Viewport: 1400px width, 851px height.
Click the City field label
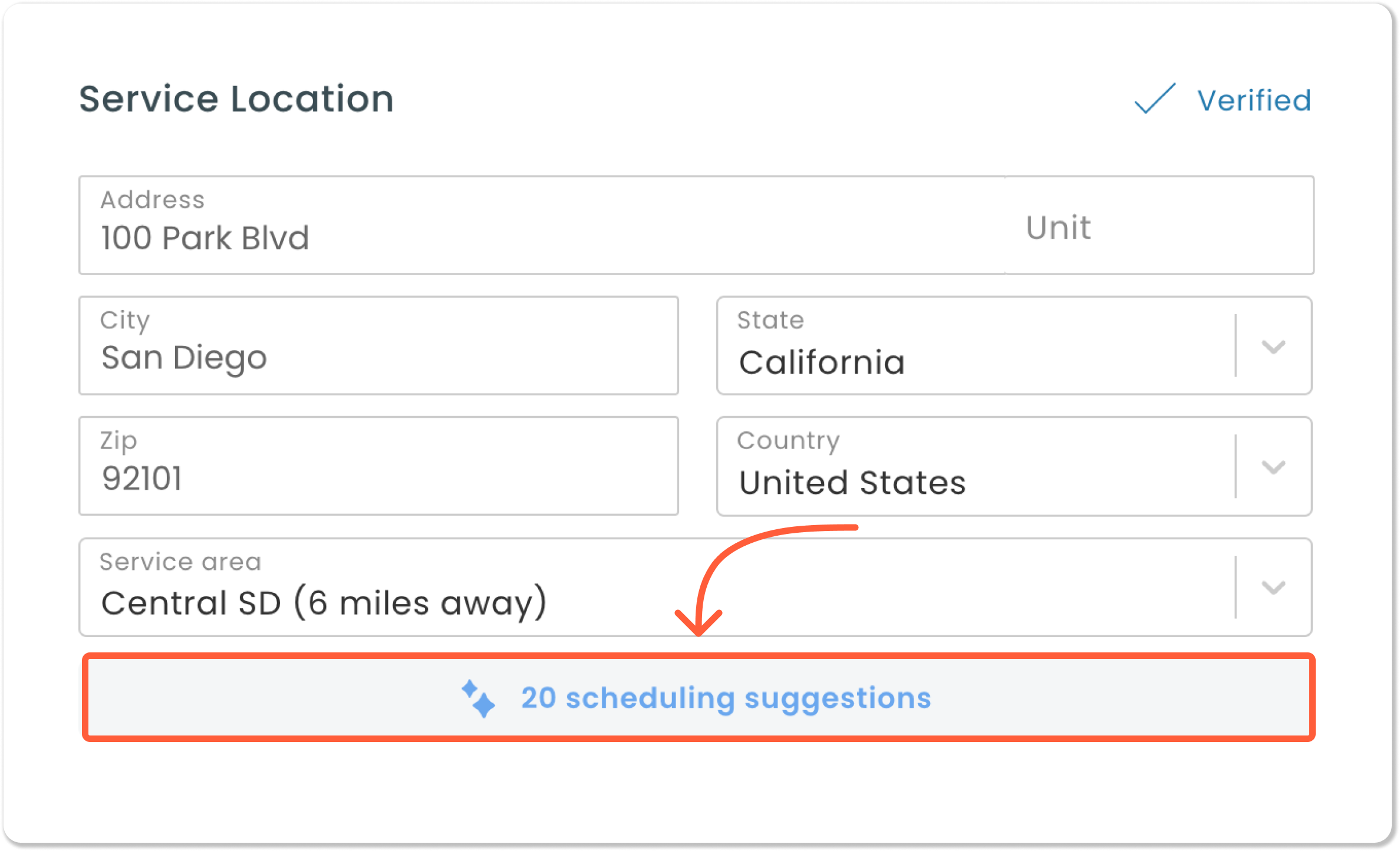[x=125, y=321]
